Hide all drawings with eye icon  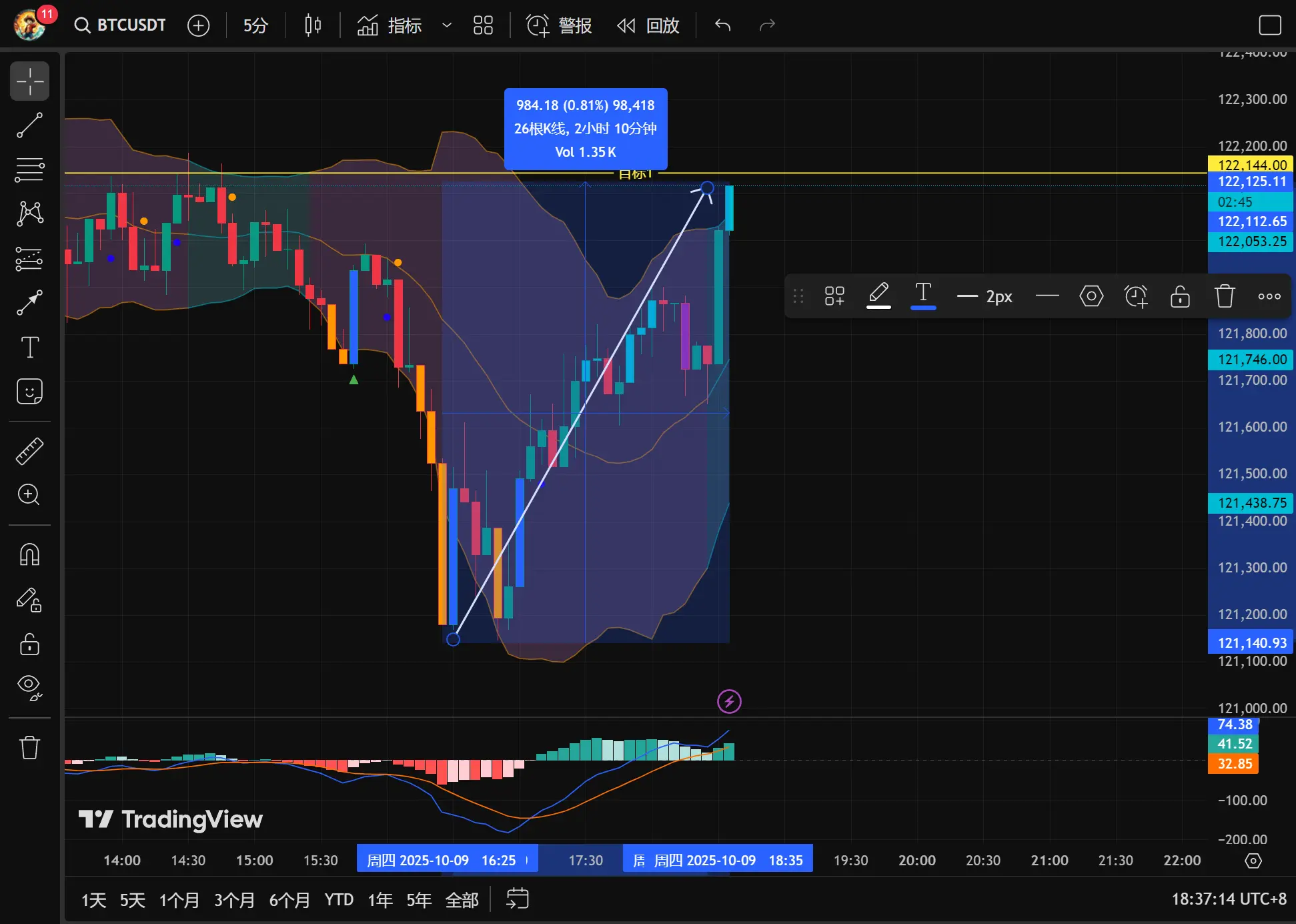click(29, 686)
